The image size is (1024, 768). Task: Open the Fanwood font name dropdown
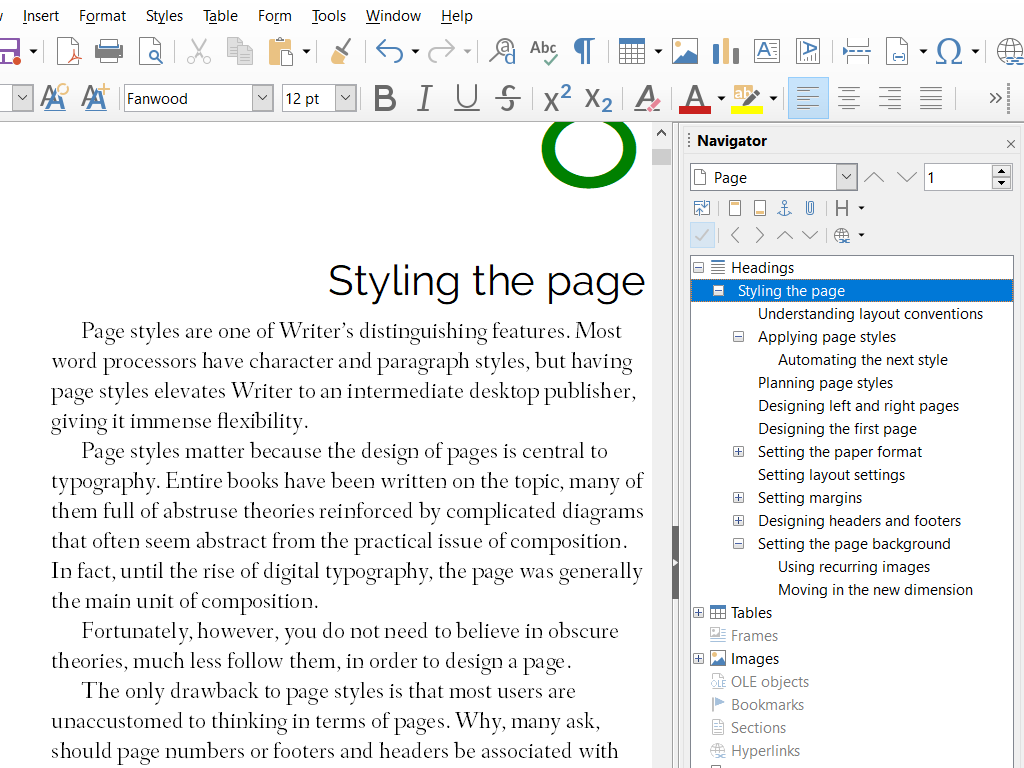click(262, 98)
